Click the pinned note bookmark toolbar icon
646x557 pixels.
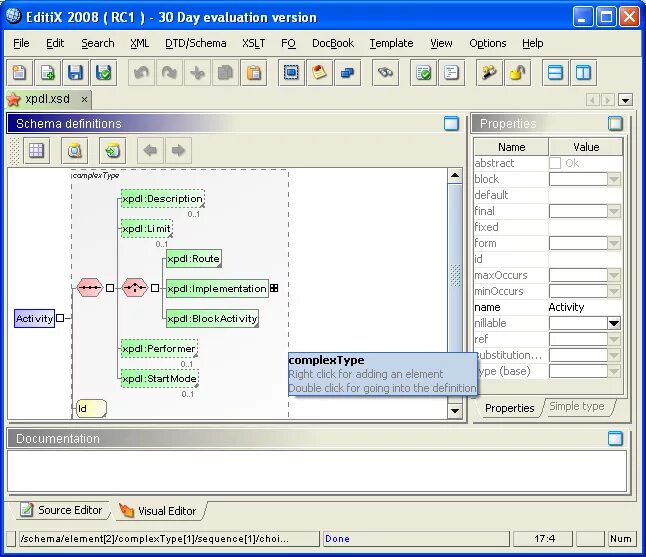tap(319, 73)
